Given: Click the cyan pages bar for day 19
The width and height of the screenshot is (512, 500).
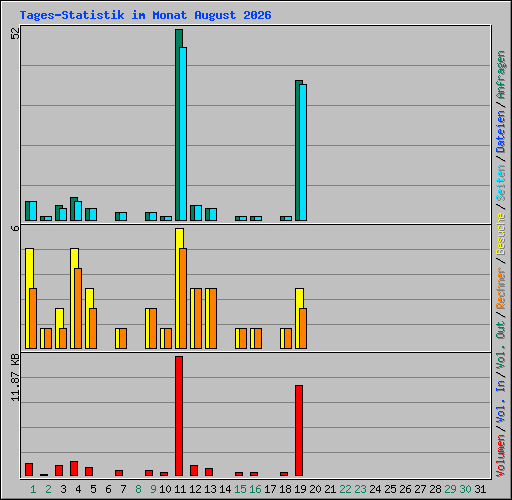Looking at the screenshot, I should click(x=303, y=152).
